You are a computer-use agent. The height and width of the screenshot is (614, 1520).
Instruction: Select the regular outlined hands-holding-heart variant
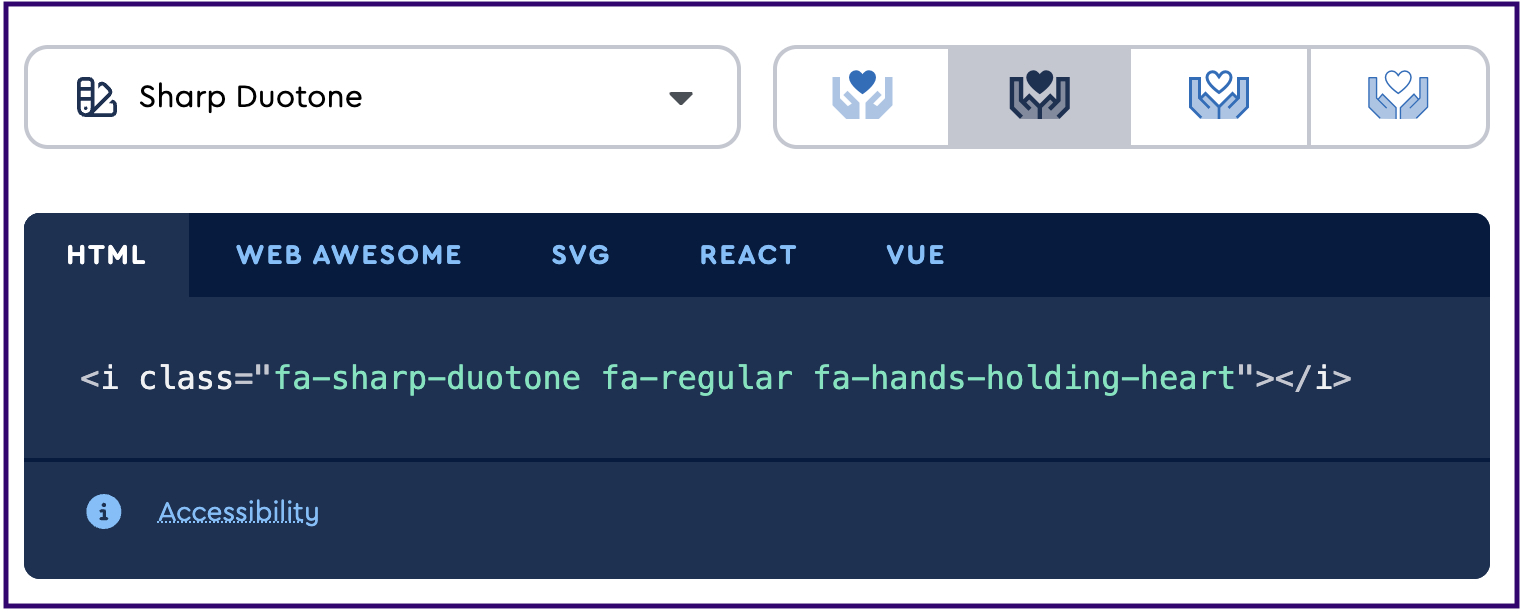1218,96
